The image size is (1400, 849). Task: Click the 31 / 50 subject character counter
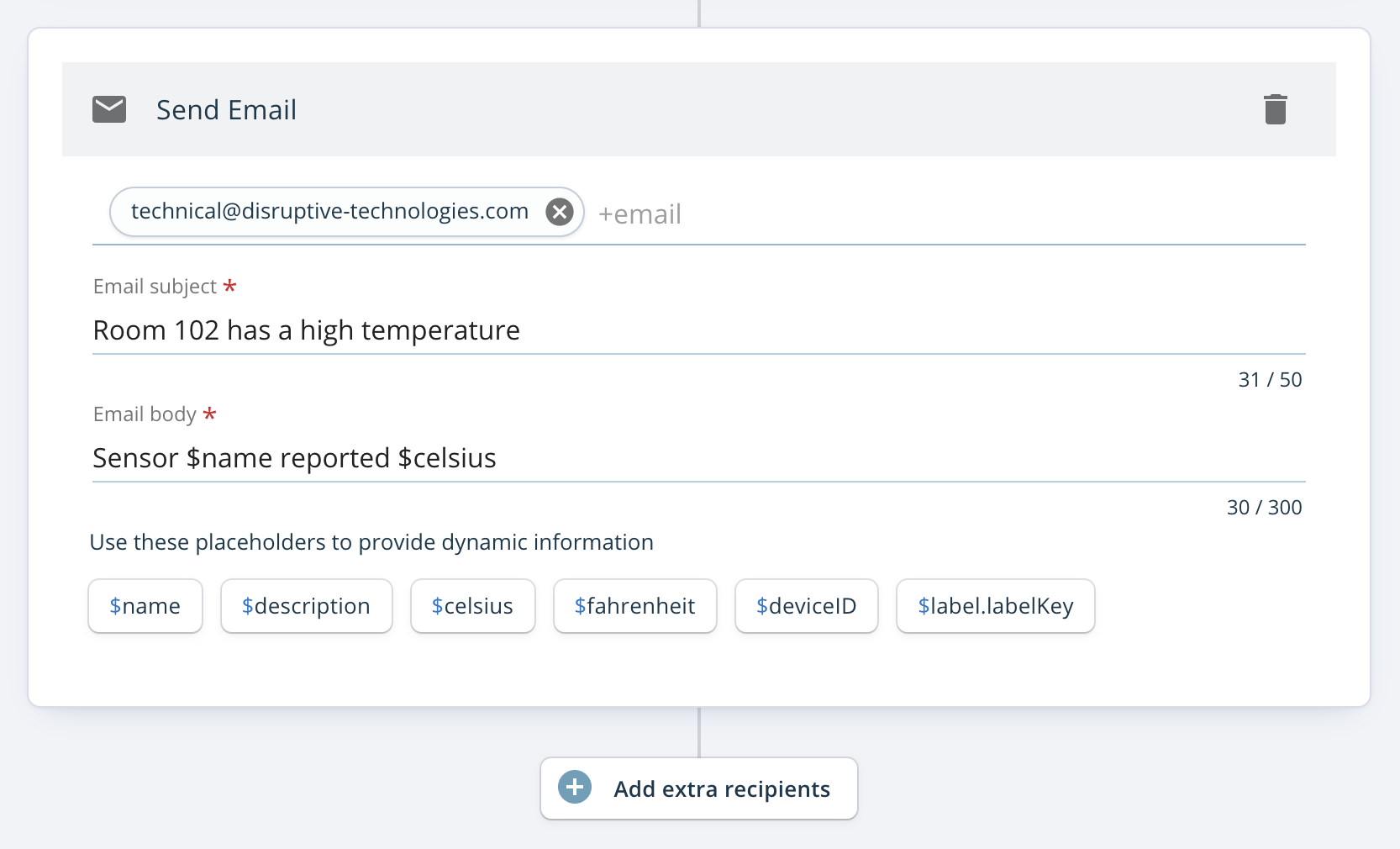pyautogui.click(x=1270, y=380)
